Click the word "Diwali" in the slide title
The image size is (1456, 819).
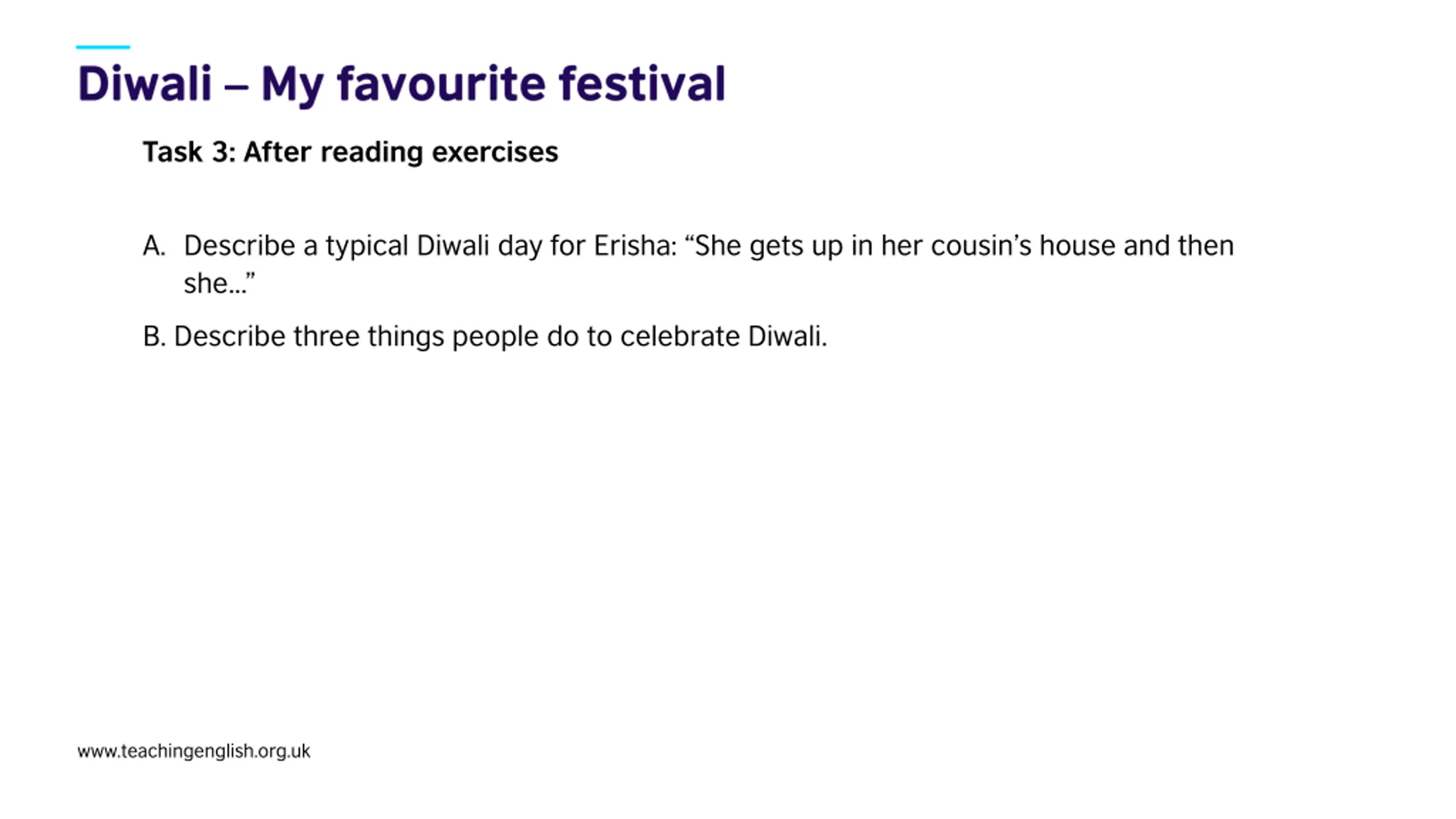(x=144, y=84)
